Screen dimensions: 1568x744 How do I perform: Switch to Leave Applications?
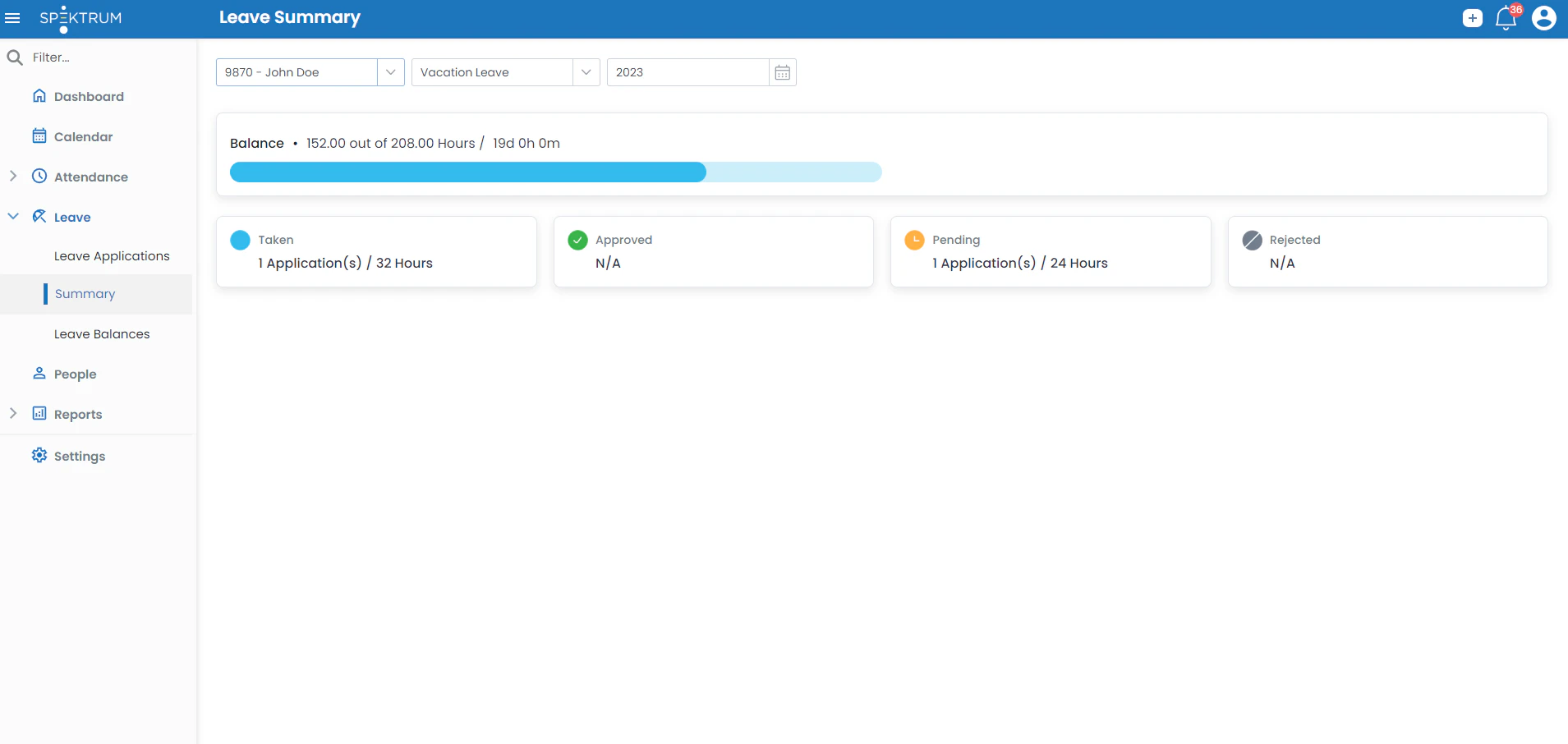(112, 255)
